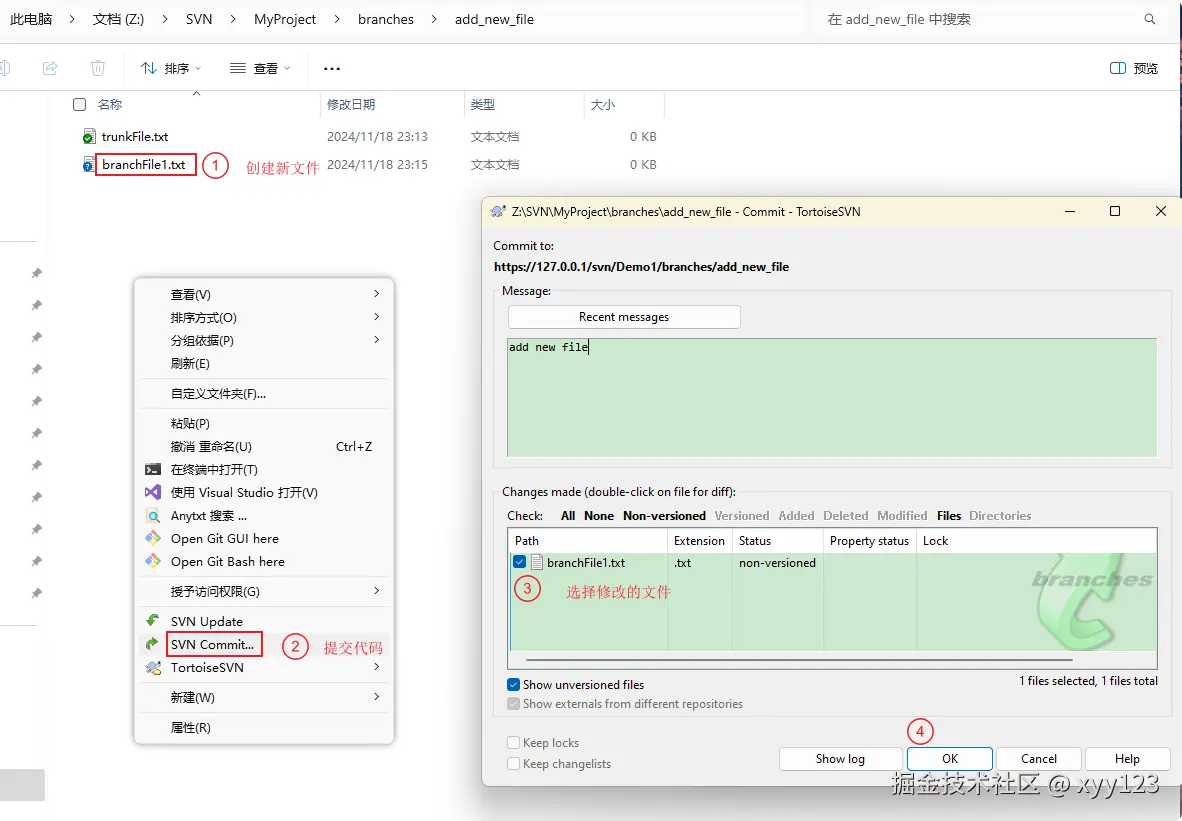
Task: Expand the 分组依据(P) submenu
Action: (264, 341)
